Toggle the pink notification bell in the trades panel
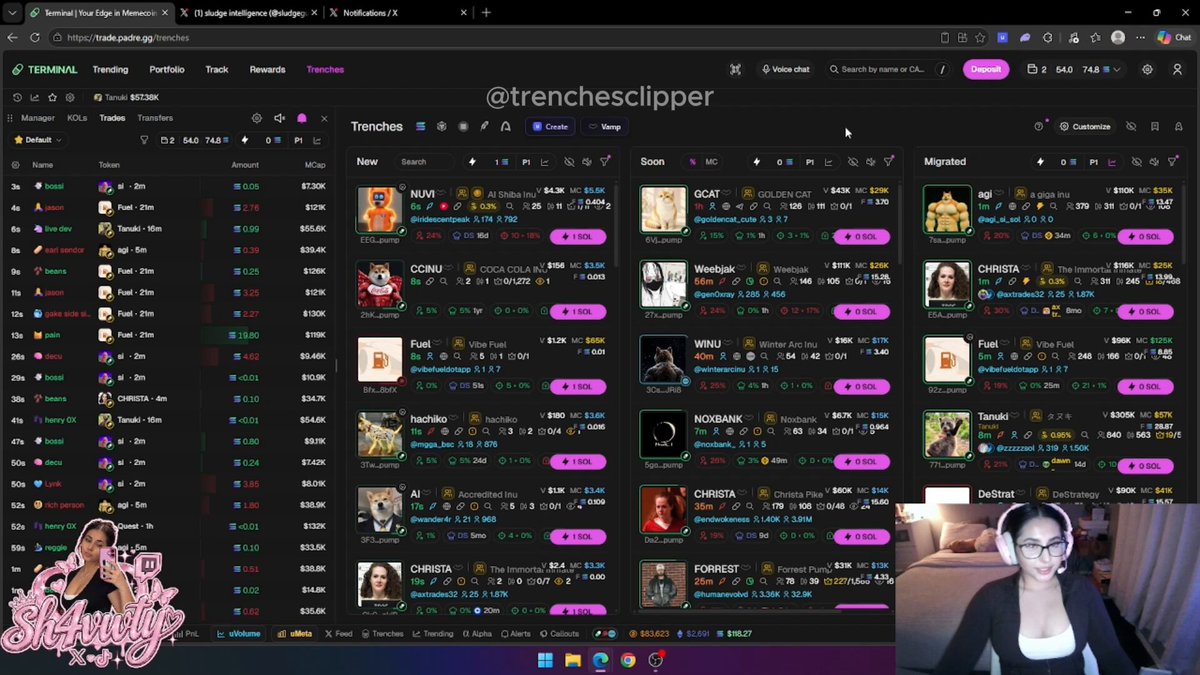The width and height of the screenshot is (1200, 675). pyautogui.click(x=302, y=118)
